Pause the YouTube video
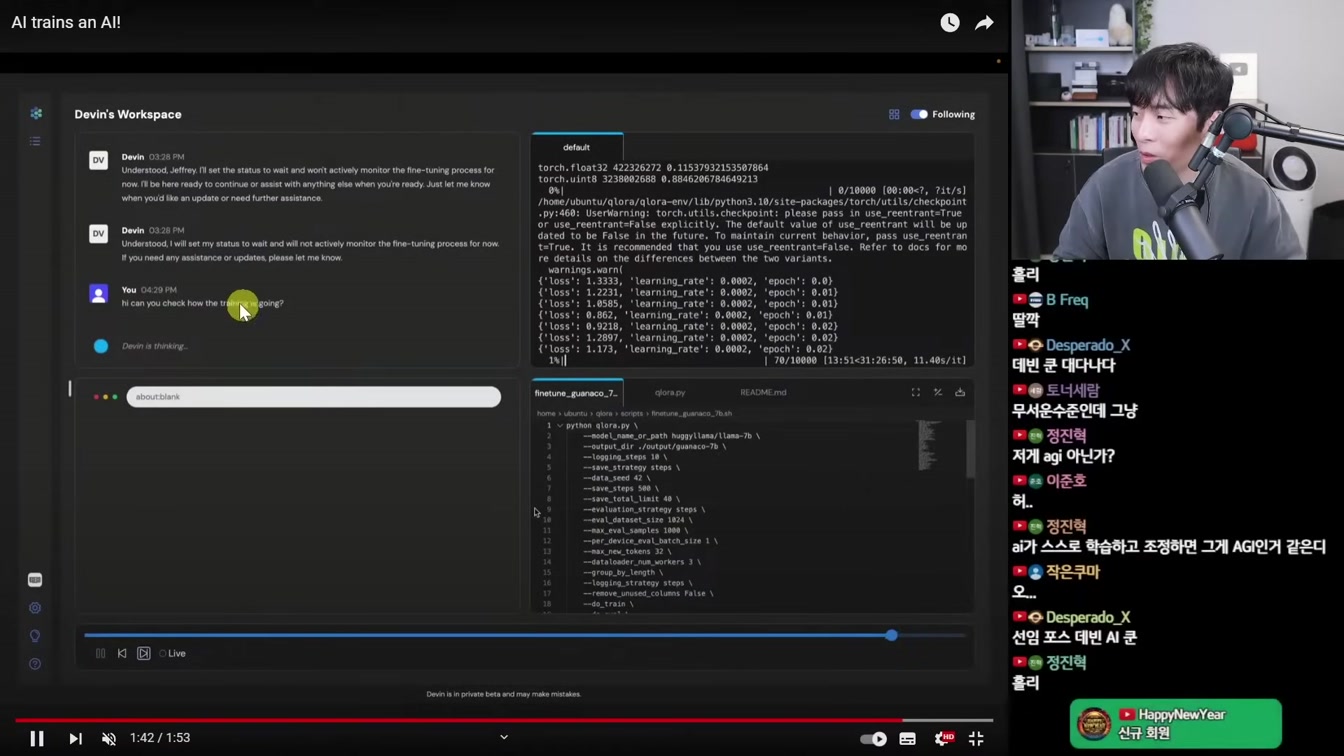 (x=37, y=739)
